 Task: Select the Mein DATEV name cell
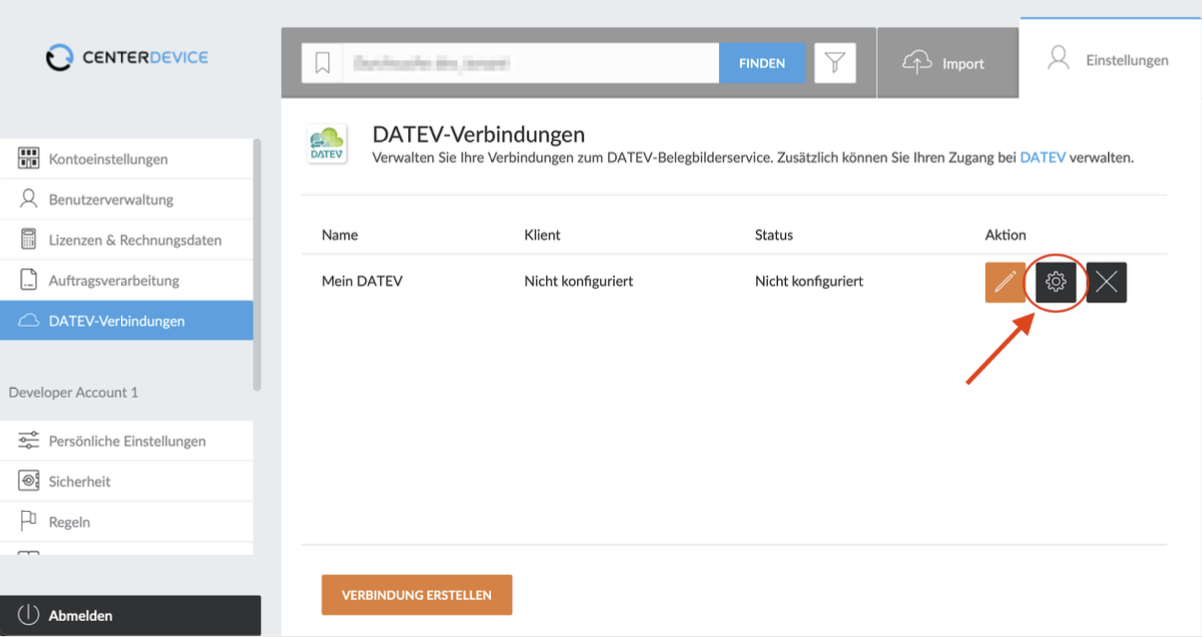pyautogui.click(x=362, y=281)
